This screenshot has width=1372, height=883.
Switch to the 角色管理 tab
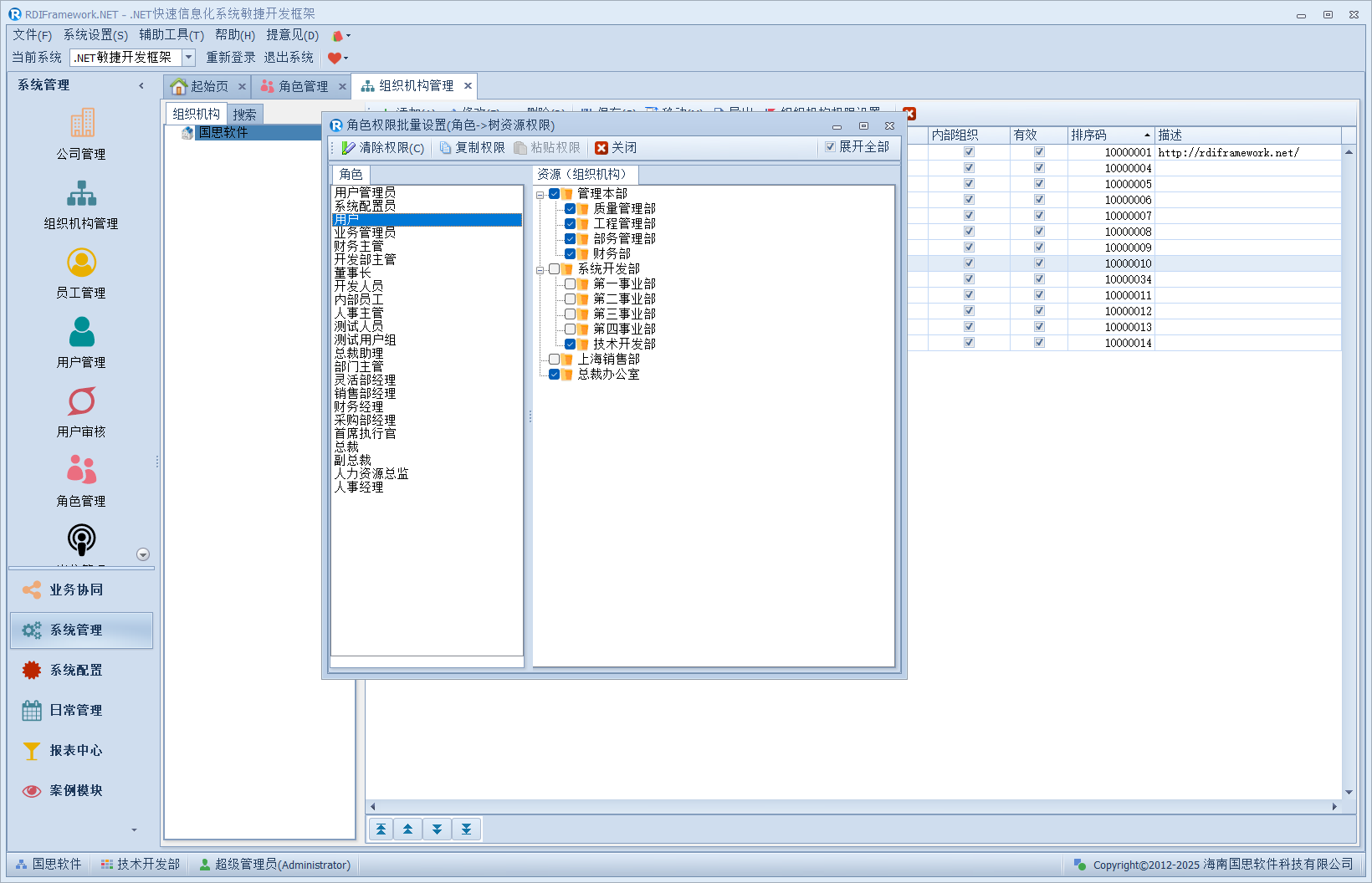coord(302,86)
